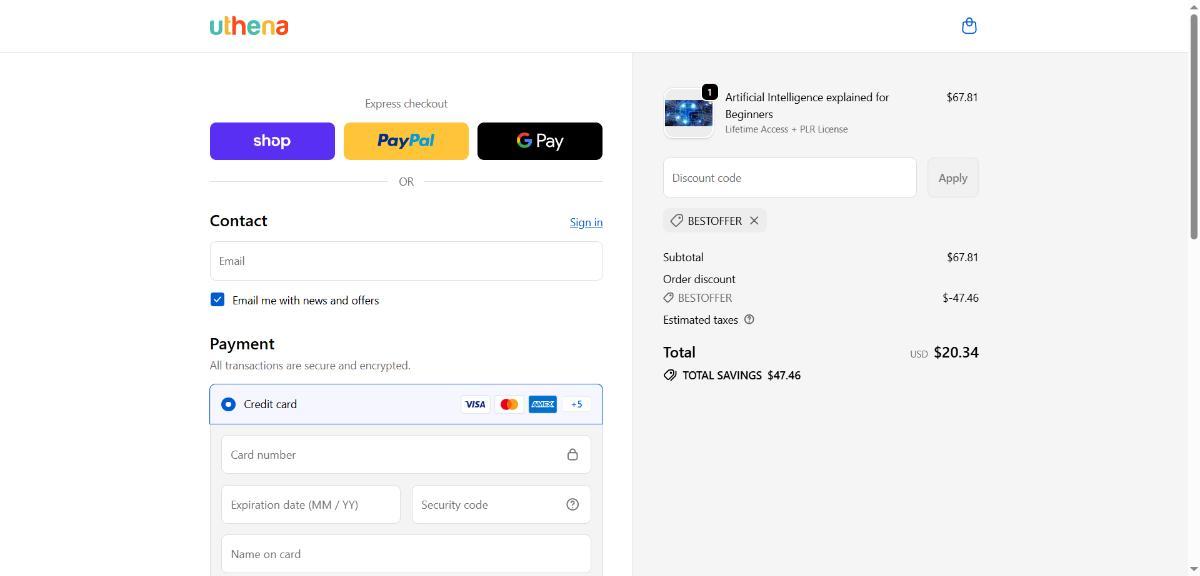Screen dimensions: 1200x576
Task: Click the Visa card icon
Action: pyautogui.click(x=475, y=404)
